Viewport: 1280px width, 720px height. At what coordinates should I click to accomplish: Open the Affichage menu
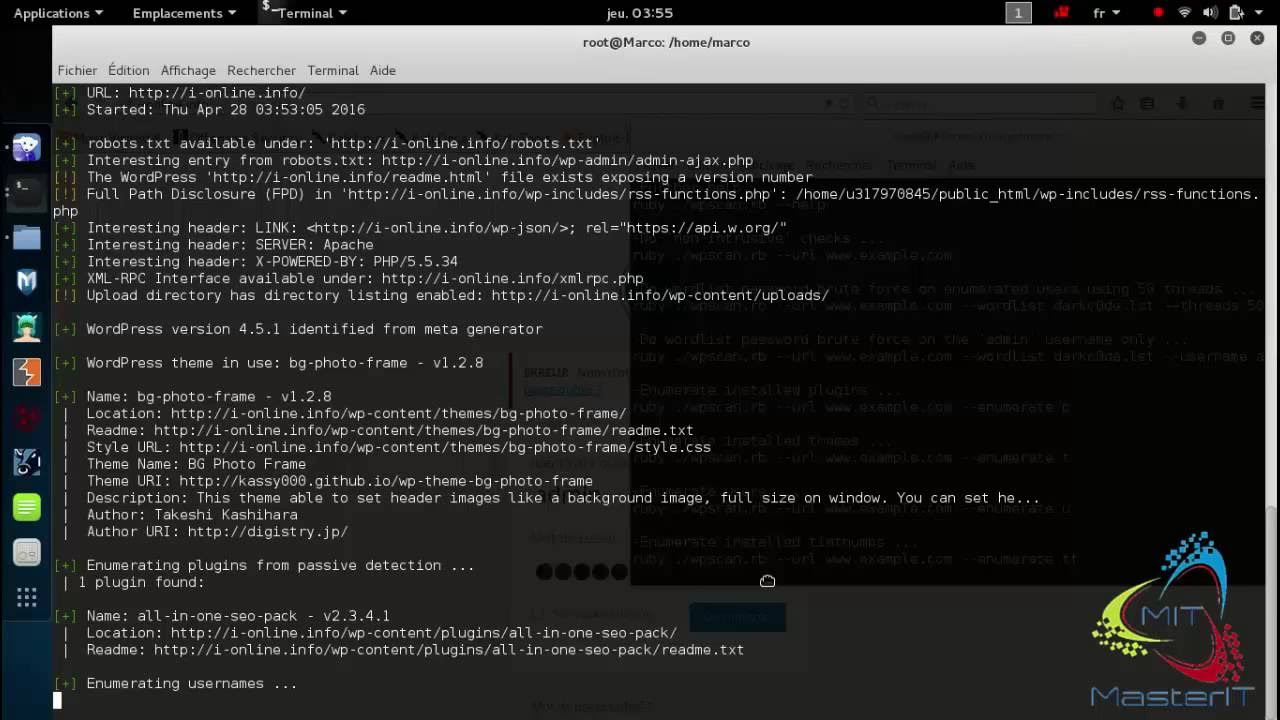188,70
